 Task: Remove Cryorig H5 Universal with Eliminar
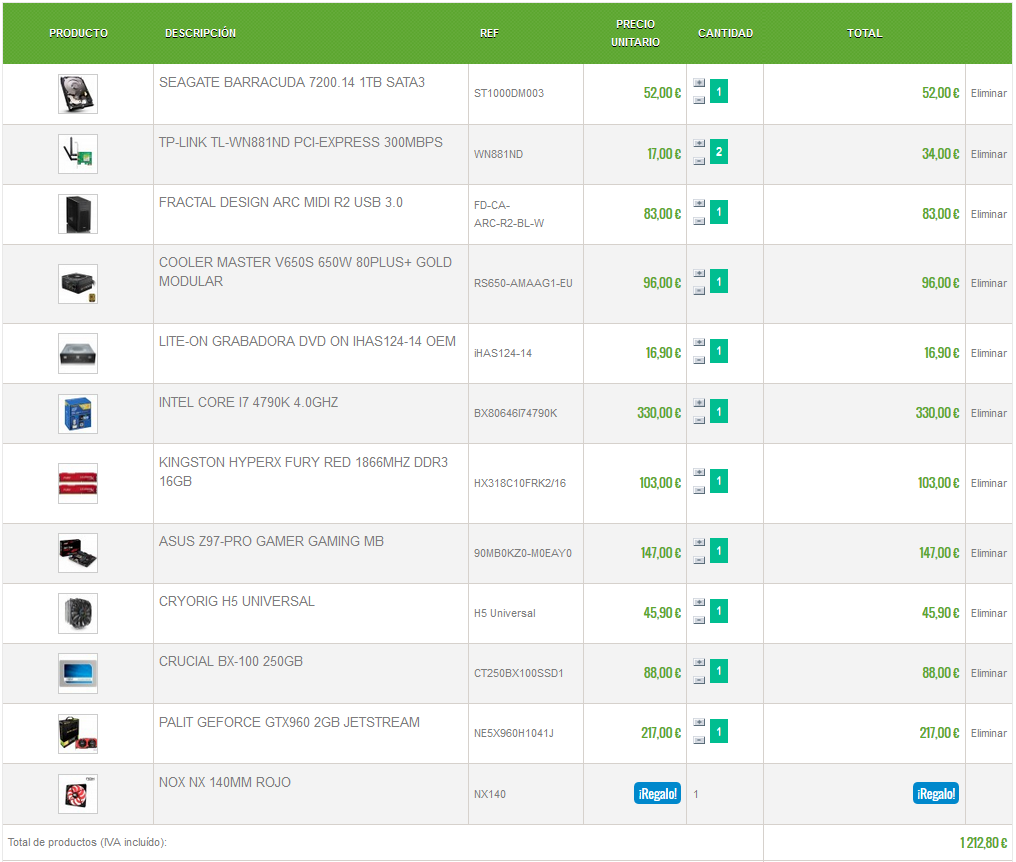(989, 613)
